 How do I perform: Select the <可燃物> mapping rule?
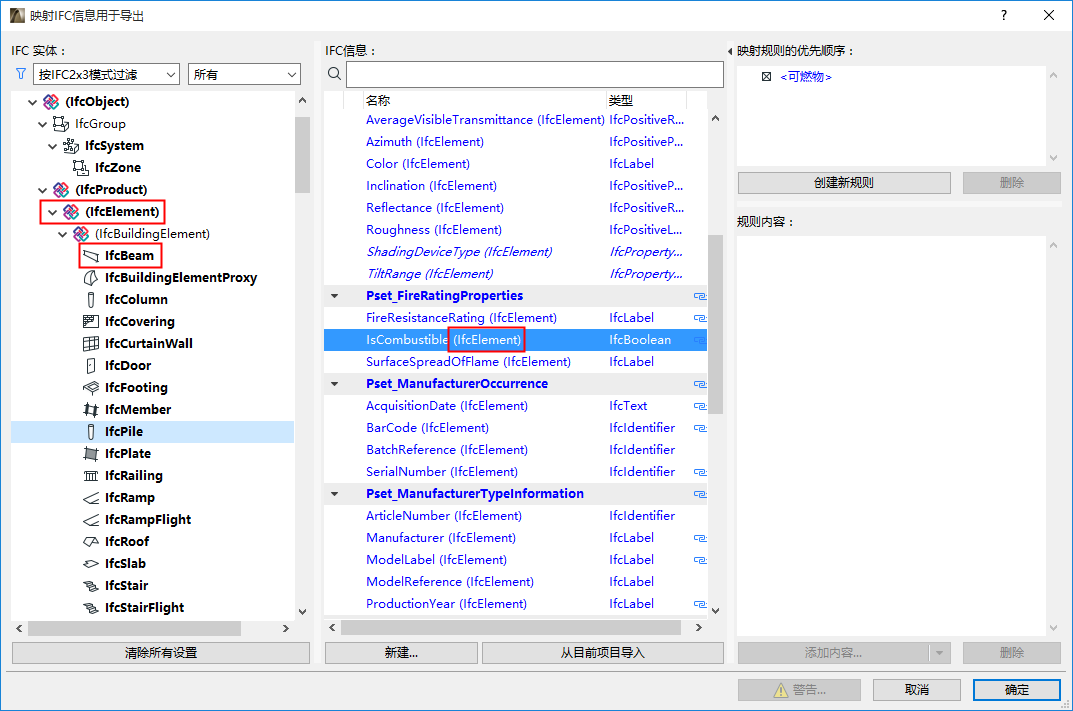pos(806,77)
